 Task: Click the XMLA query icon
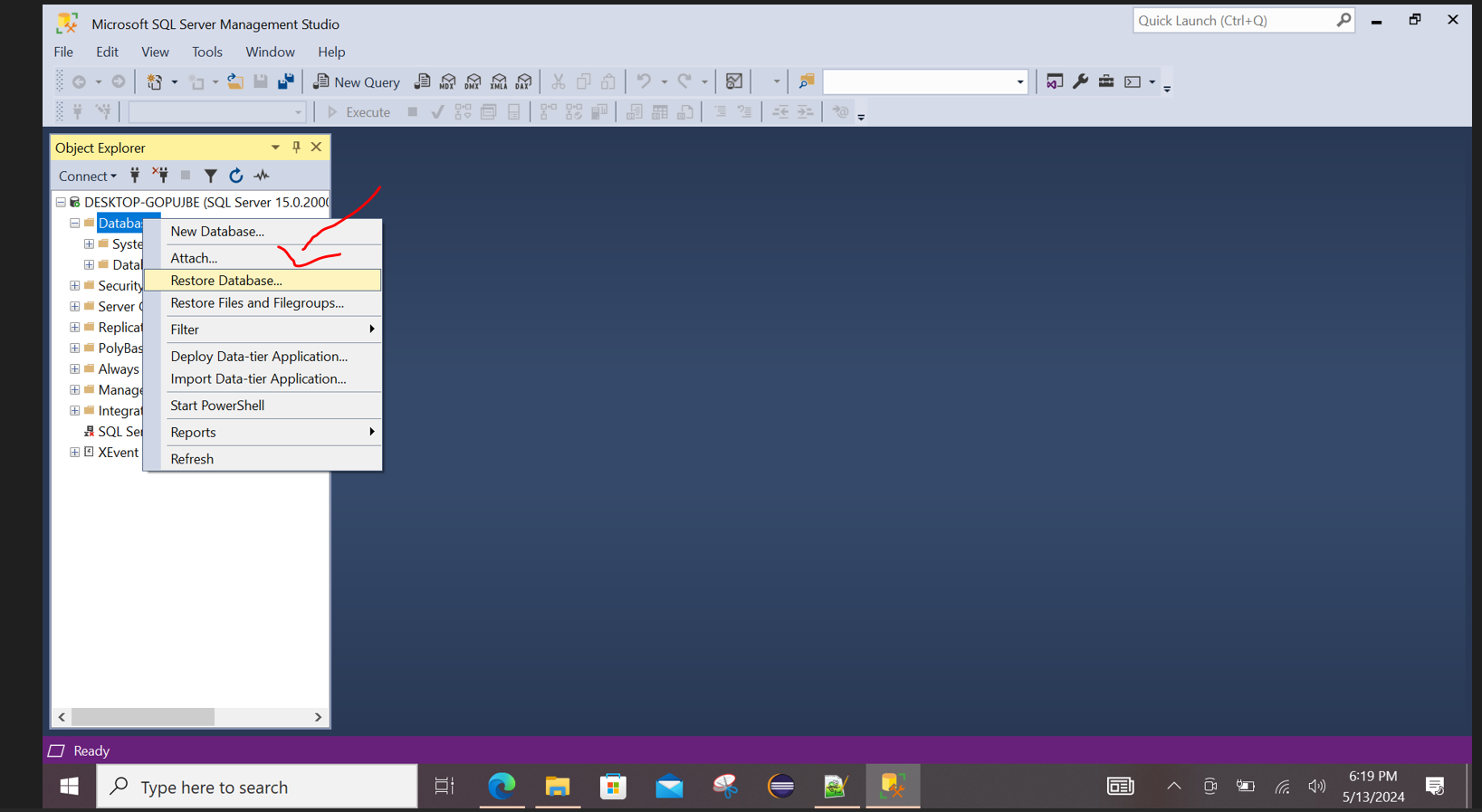point(498,81)
